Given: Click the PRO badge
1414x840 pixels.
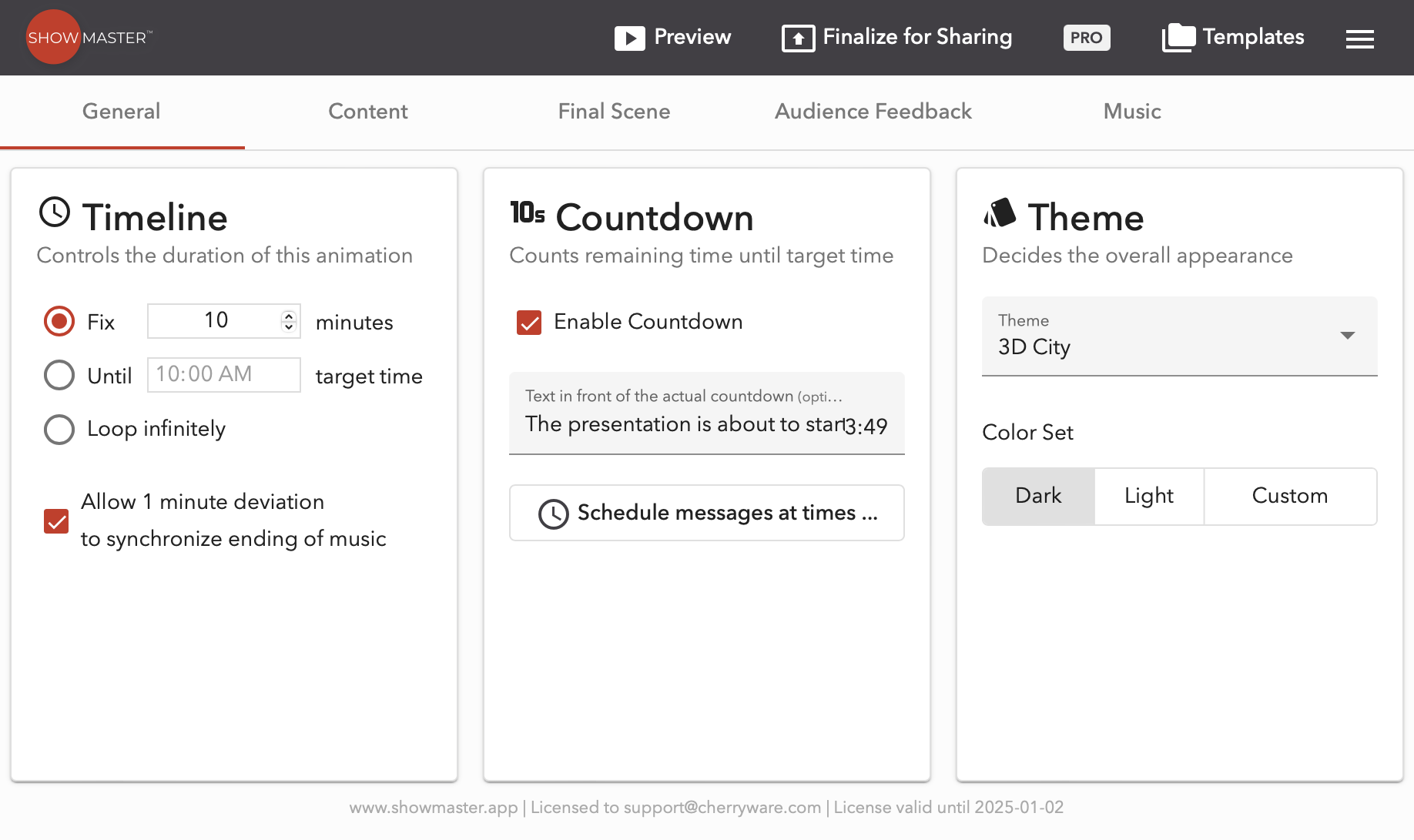Looking at the screenshot, I should pyautogui.click(x=1086, y=38).
